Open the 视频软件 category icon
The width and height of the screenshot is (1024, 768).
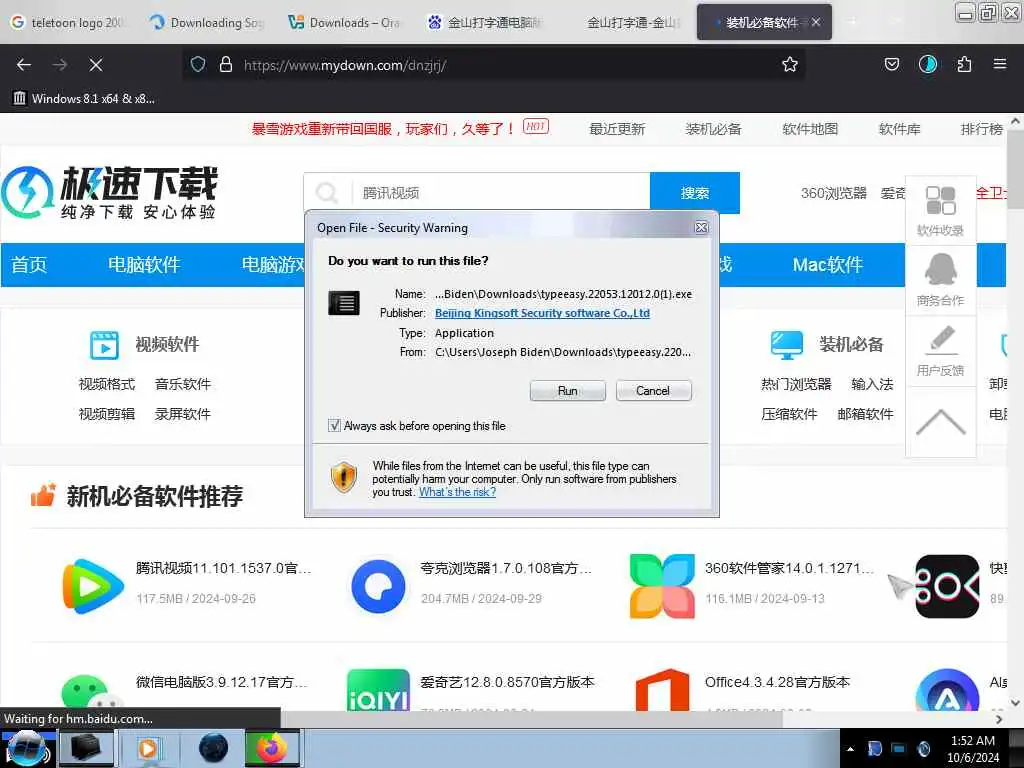pos(104,345)
